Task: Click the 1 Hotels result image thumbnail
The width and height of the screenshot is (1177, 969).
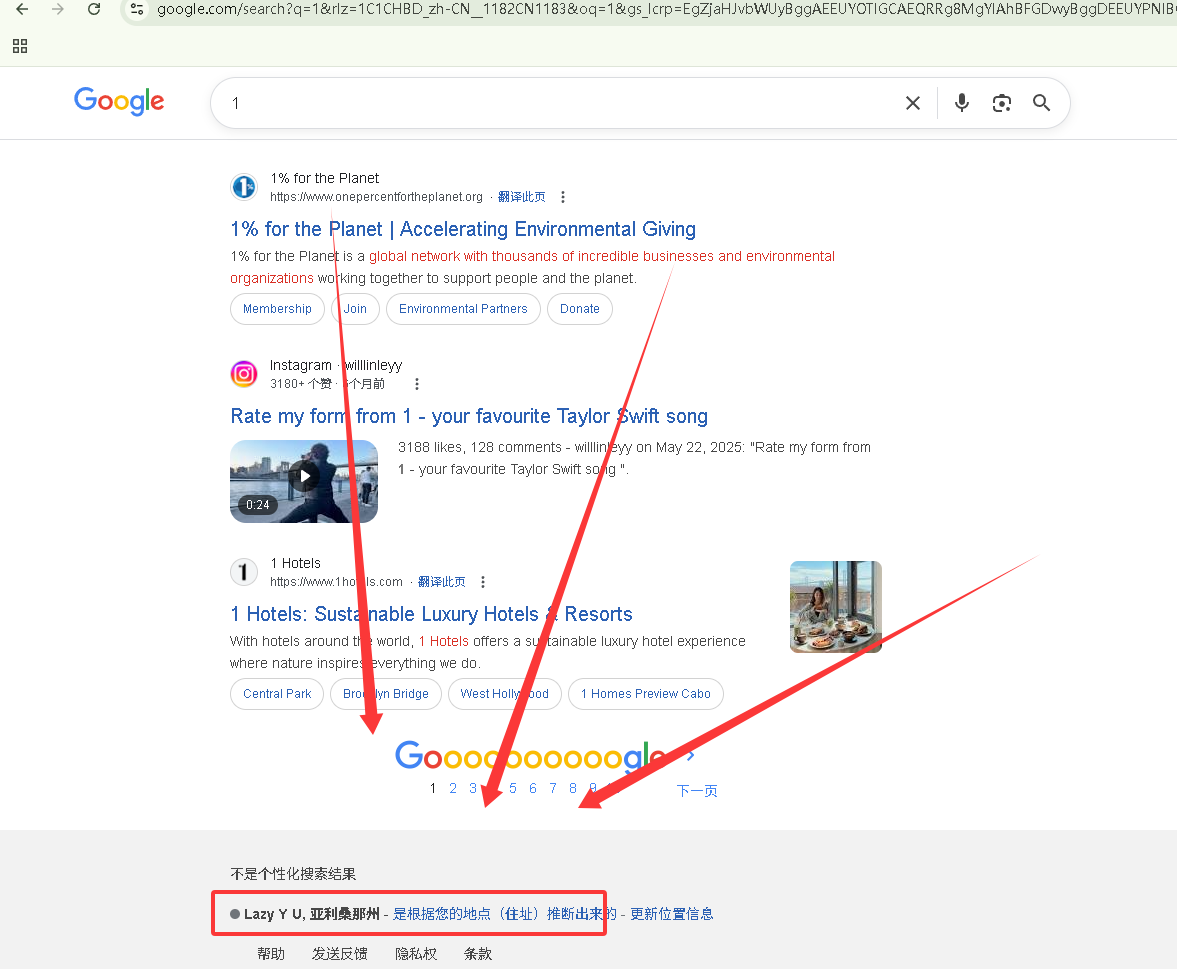Action: point(835,606)
